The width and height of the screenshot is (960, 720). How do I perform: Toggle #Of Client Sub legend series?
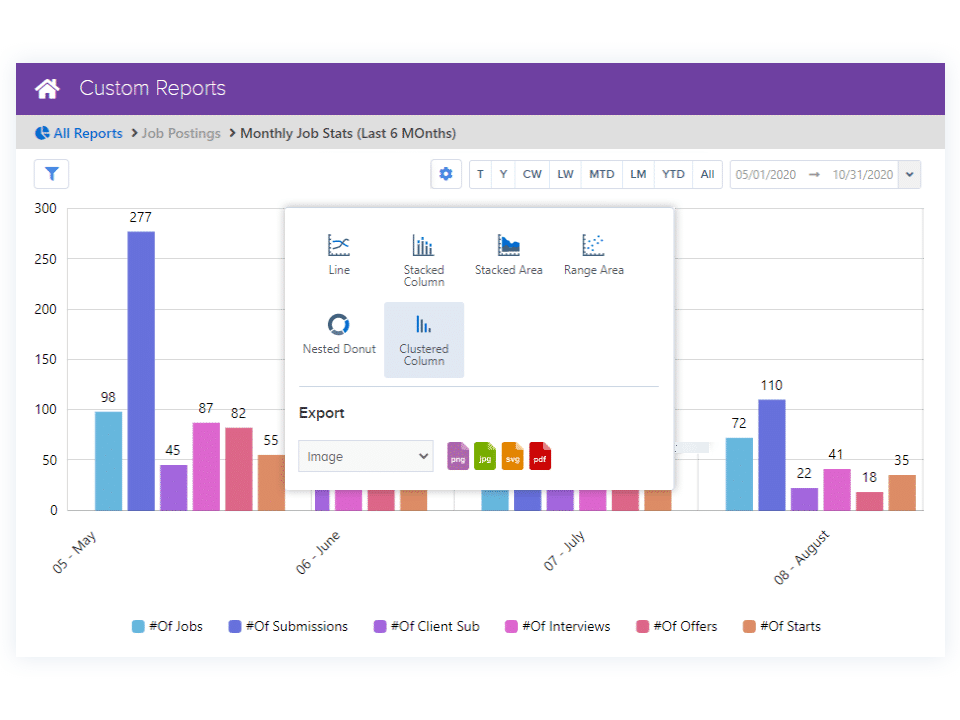coord(427,626)
